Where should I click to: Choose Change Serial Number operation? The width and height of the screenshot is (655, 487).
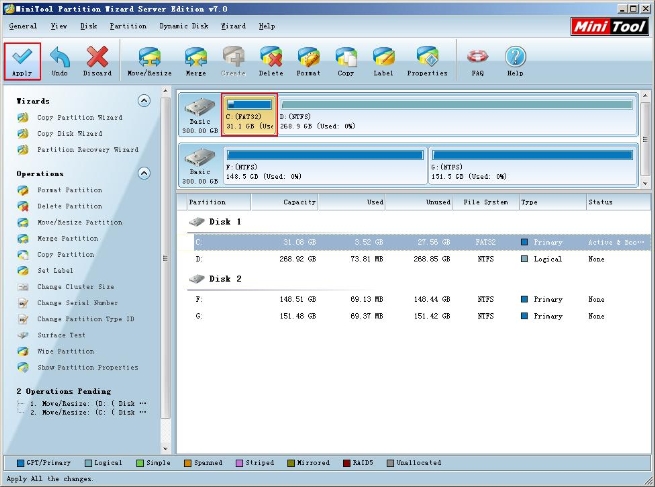(77, 303)
